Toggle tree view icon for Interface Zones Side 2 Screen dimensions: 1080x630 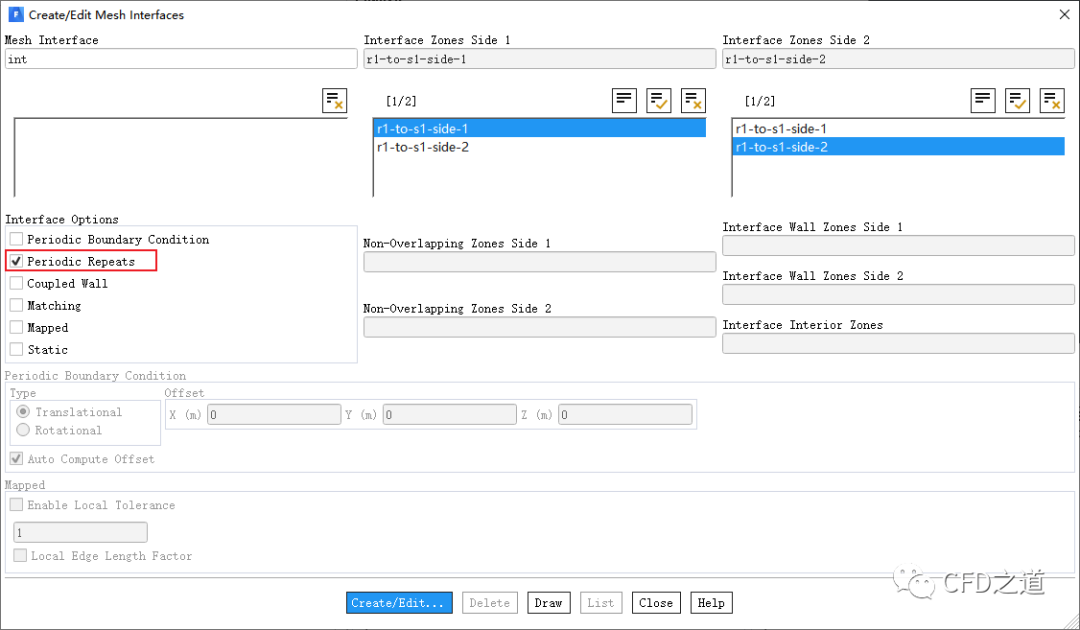pyautogui.click(x=983, y=100)
